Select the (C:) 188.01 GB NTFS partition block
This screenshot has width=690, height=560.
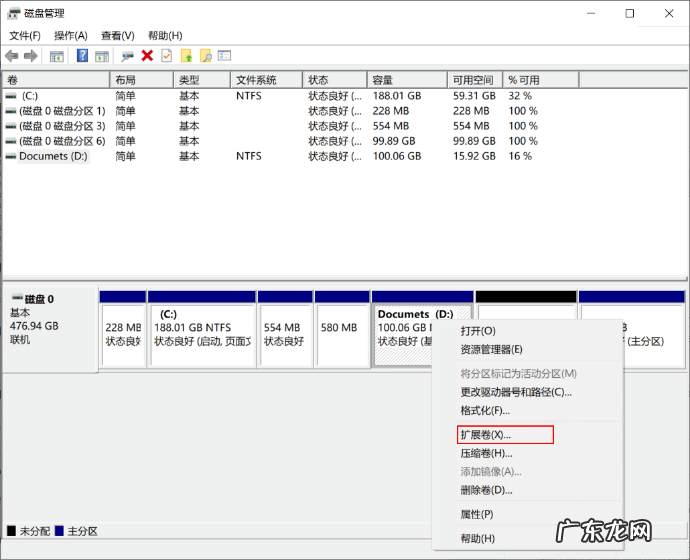[202, 329]
